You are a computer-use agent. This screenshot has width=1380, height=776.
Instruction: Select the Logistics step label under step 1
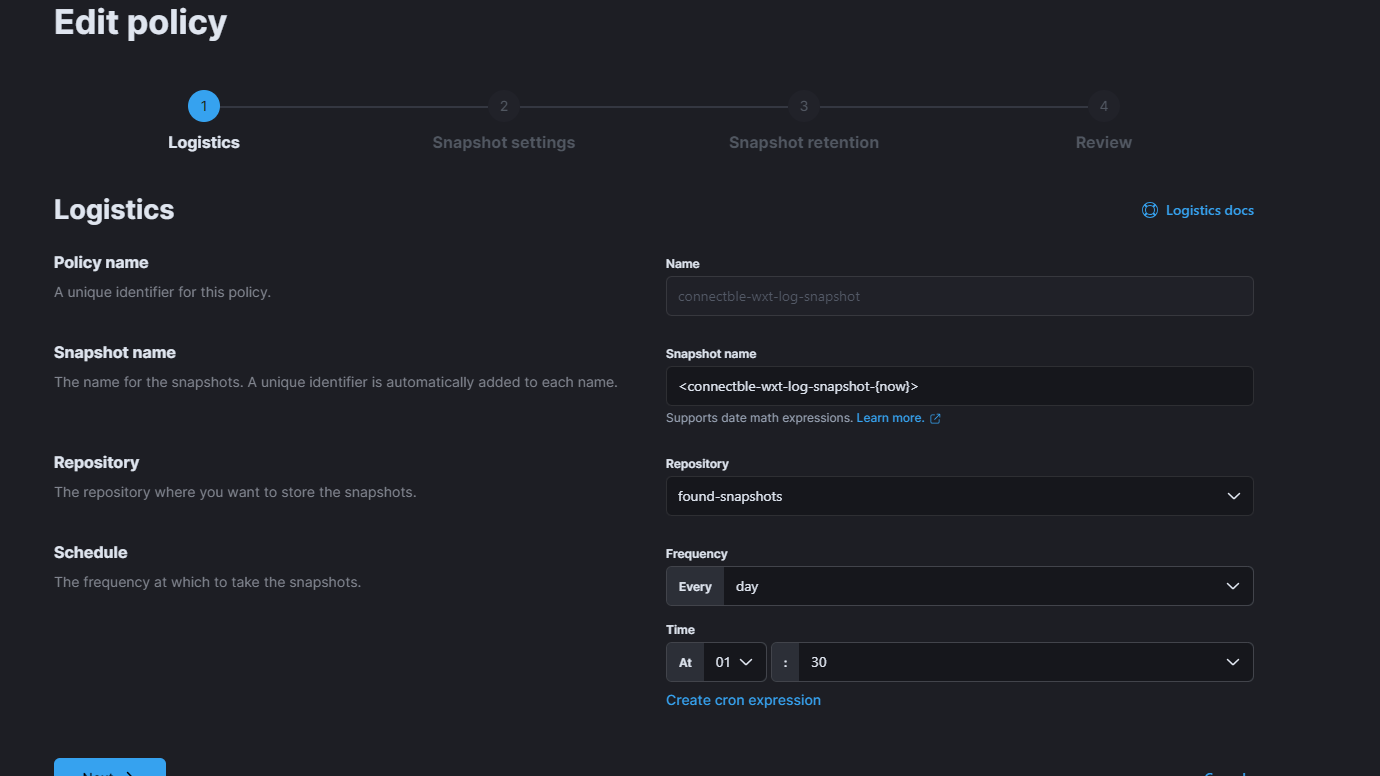click(x=204, y=142)
